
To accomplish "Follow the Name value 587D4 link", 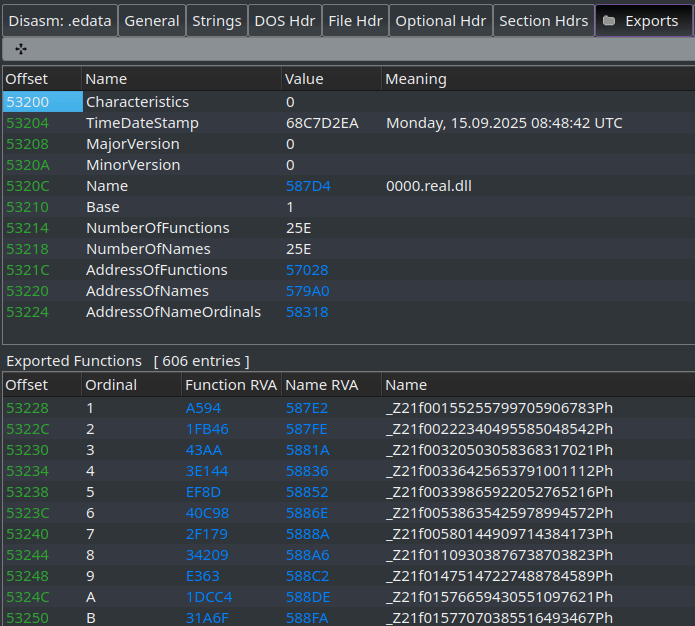I will coord(308,186).
